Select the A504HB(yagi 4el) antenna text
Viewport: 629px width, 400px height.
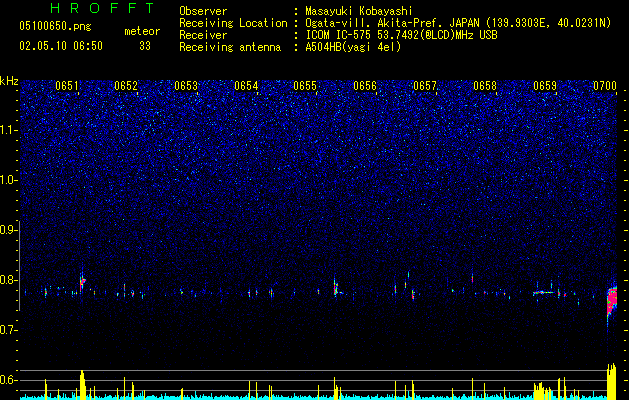(353, 47)
